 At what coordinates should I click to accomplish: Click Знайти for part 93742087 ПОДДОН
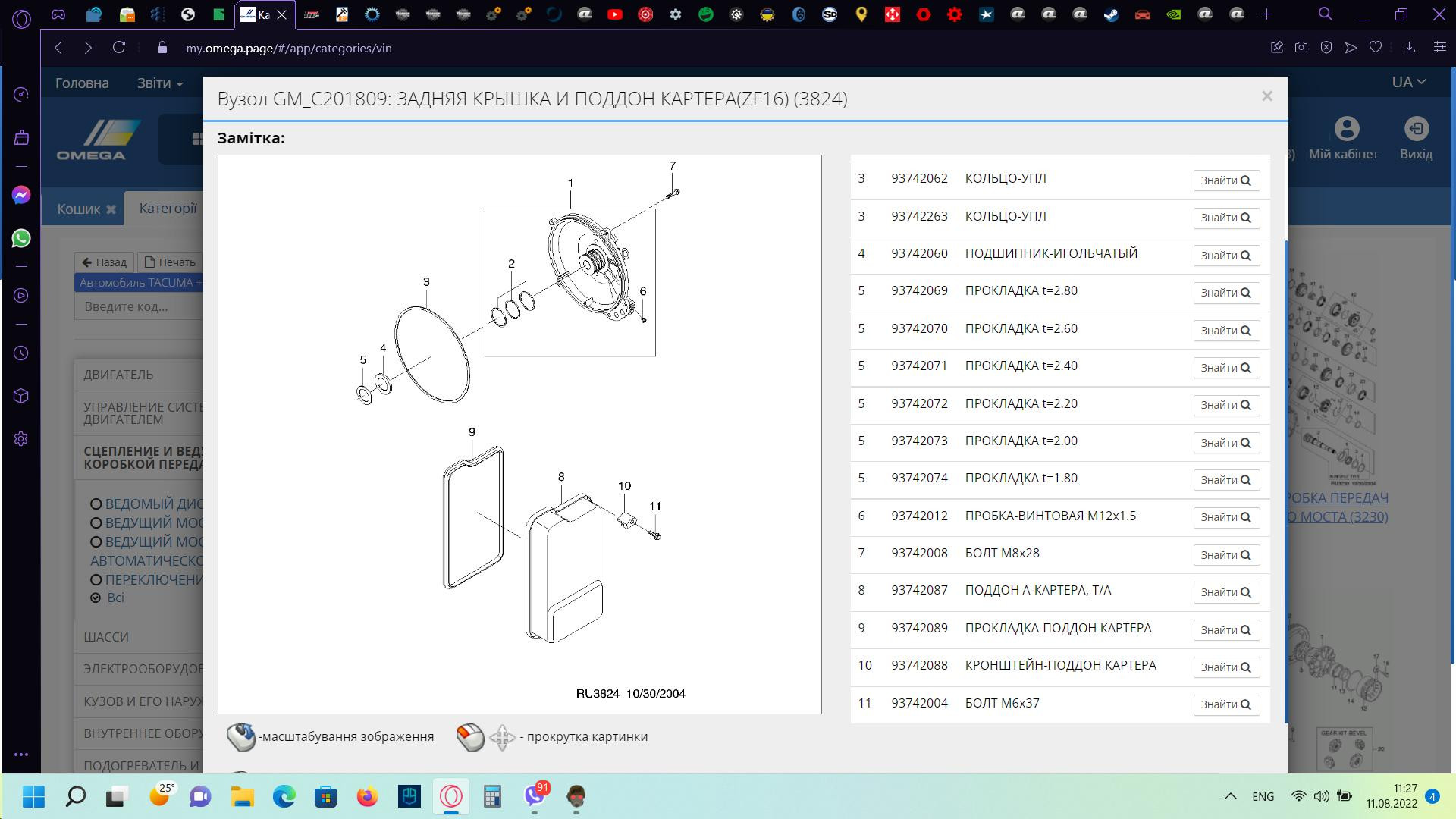[1225, 592]
